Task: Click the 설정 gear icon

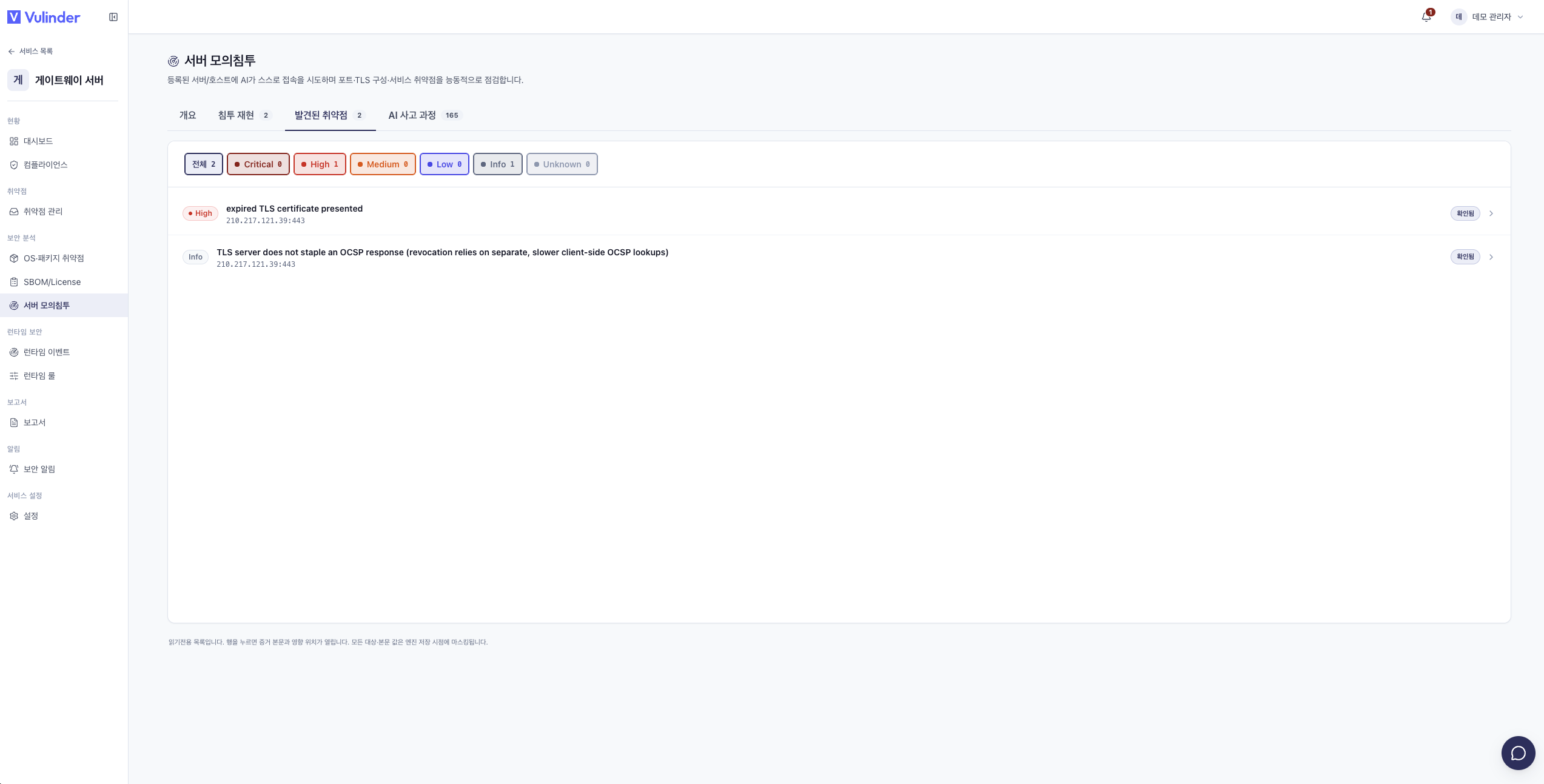Action: [14, 516]
